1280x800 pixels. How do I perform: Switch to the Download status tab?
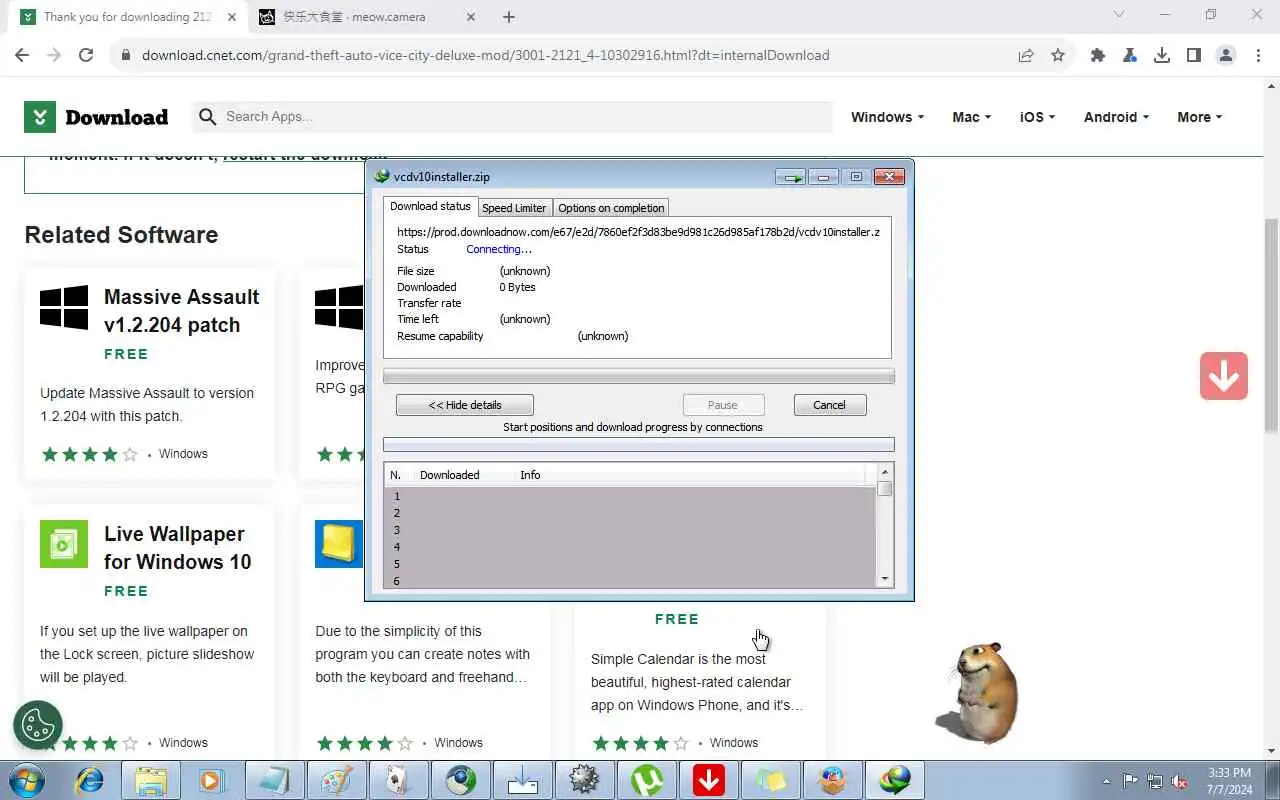click(x=430, y=206)
